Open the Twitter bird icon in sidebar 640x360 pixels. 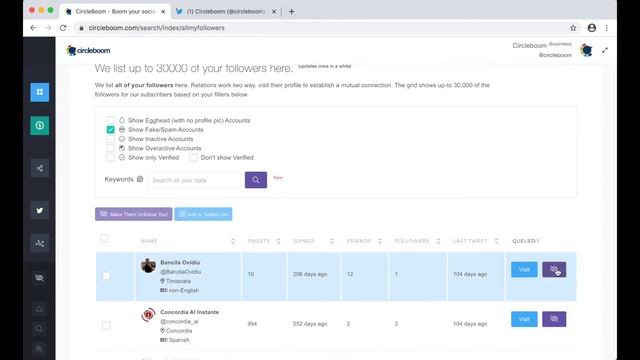click(x=40, y=211)
